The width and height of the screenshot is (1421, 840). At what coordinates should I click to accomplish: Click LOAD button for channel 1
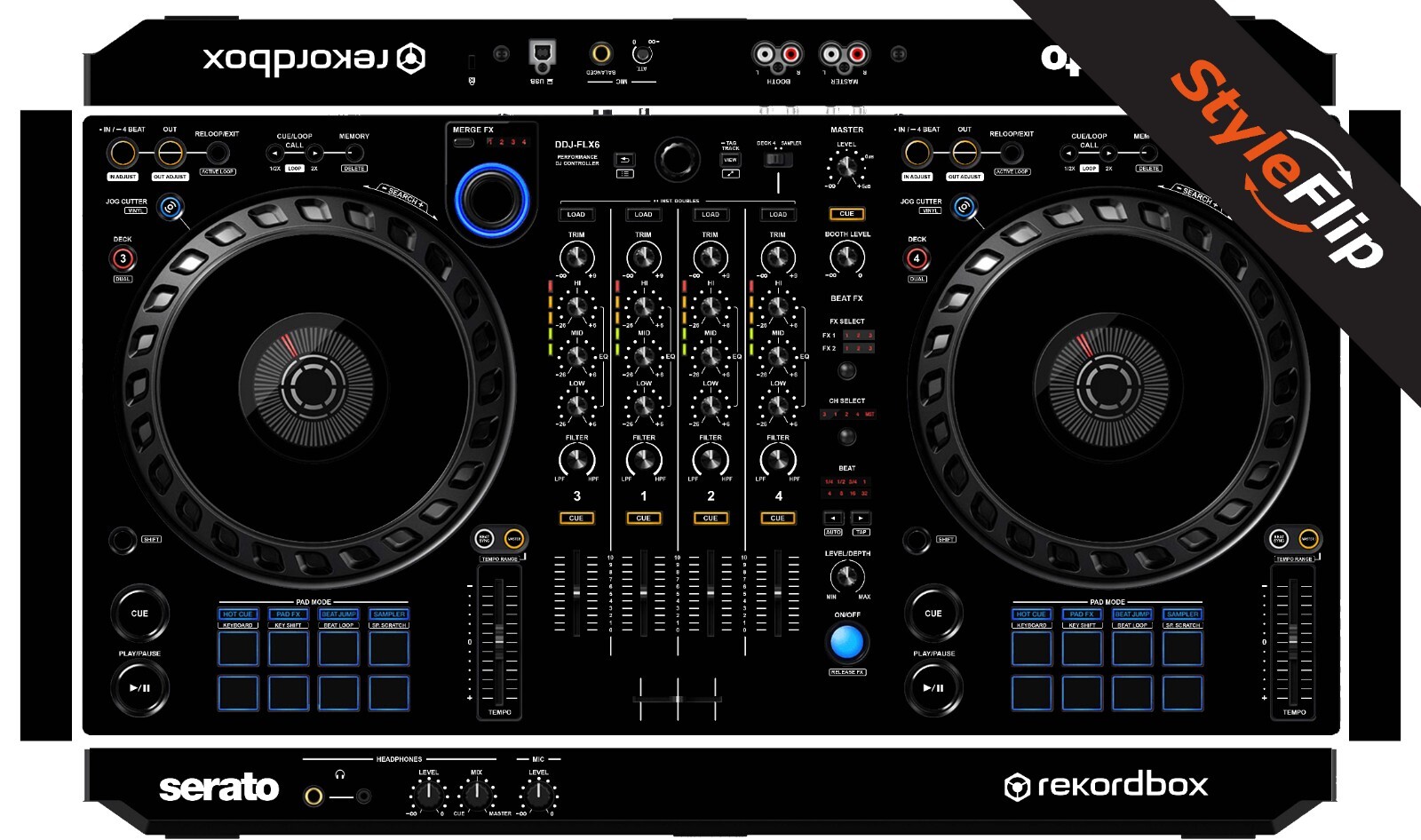click(644, 214)
